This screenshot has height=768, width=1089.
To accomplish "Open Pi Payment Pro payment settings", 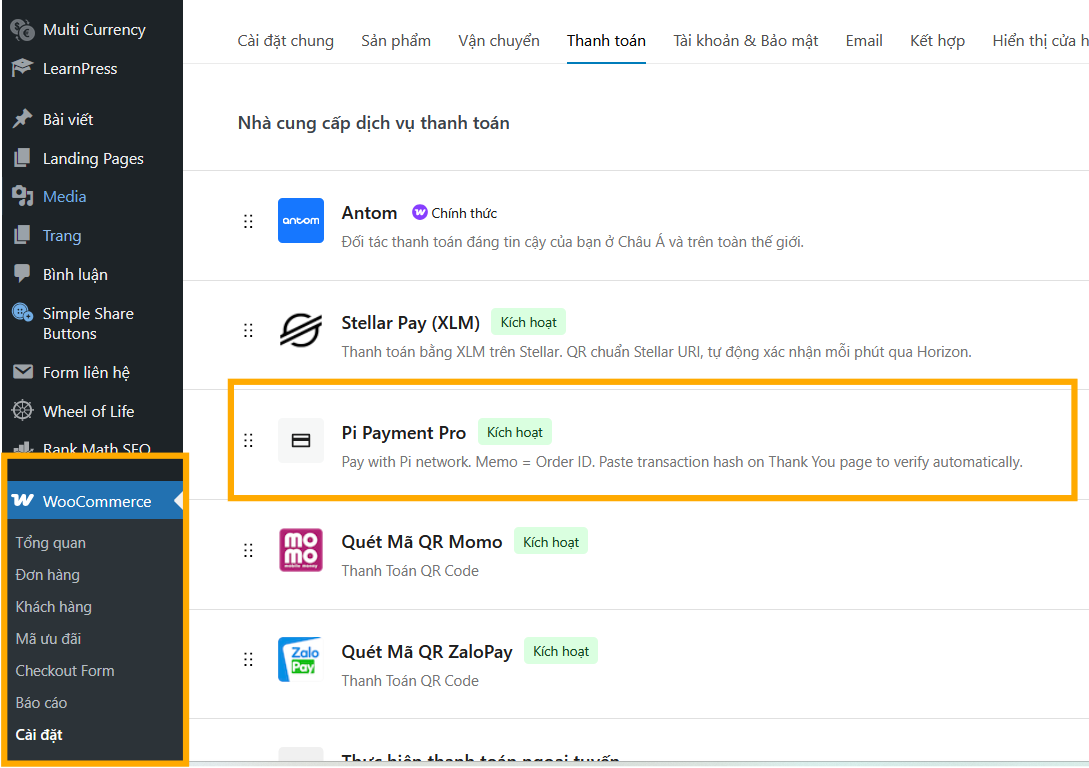I will pyautogui.click(x=404, y=433).
